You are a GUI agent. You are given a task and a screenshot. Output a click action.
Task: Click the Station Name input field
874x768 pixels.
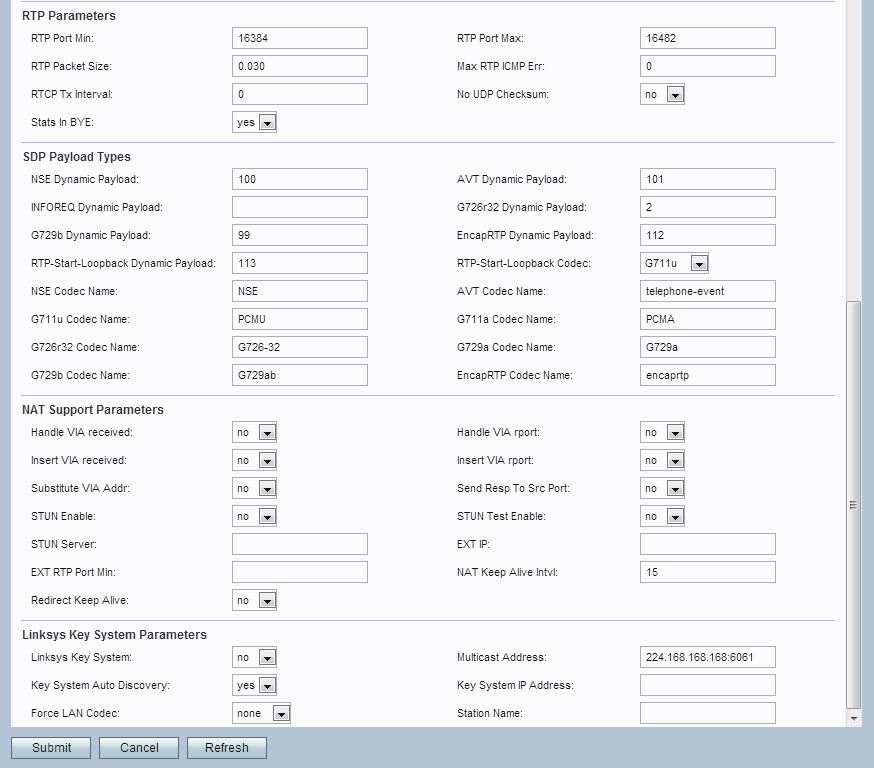click(707, 713)
